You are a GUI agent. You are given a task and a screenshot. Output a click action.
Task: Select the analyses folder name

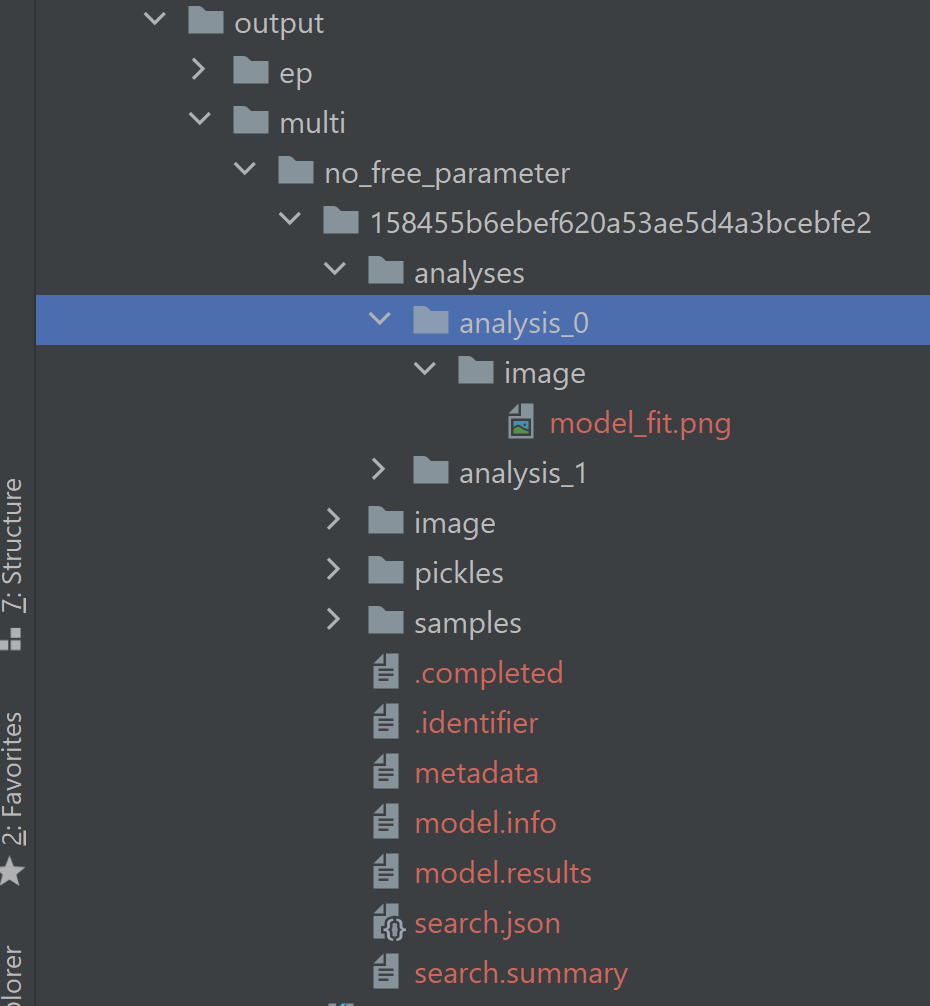(469, 274)
